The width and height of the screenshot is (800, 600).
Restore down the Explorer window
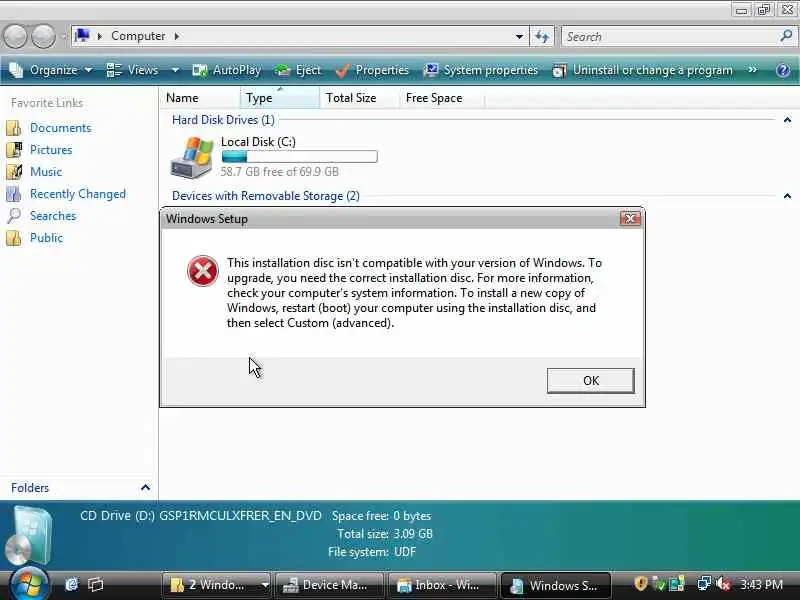click(x=764, y=10)
